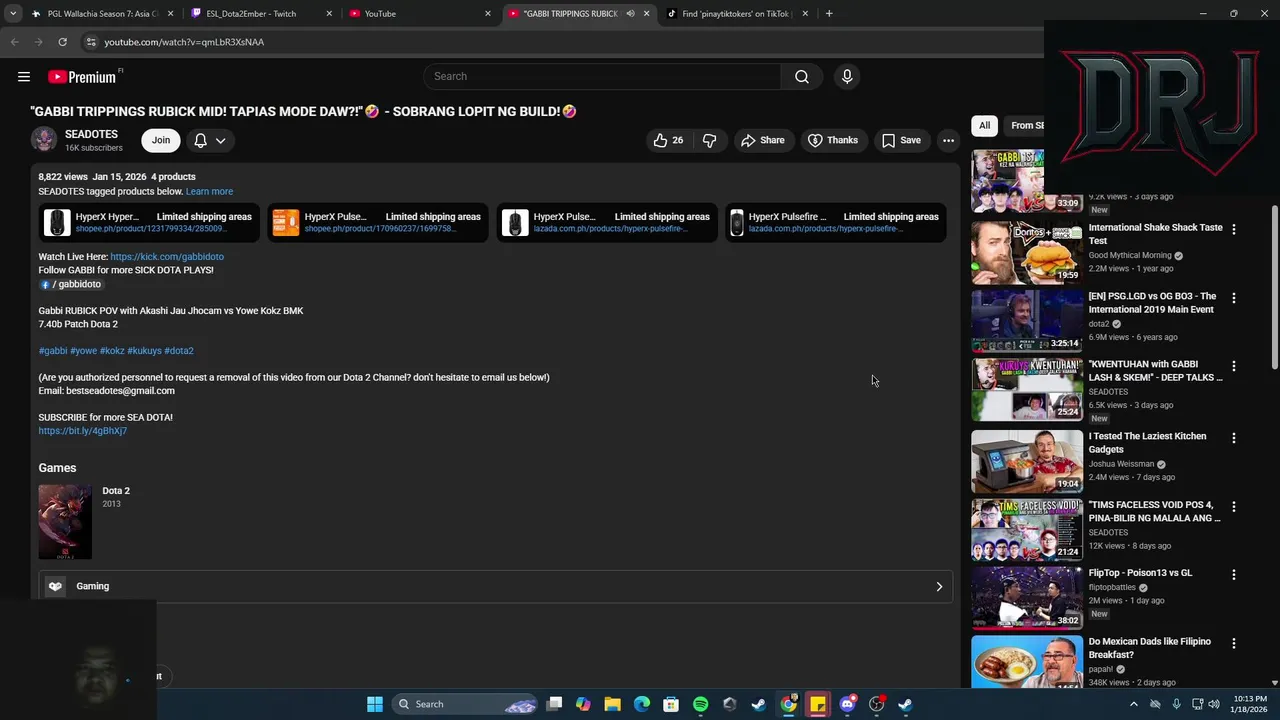This screenshot has height=720, width=1280.
Task: Open the kick.com/gabbidoto link
Action: coord(167,257)
